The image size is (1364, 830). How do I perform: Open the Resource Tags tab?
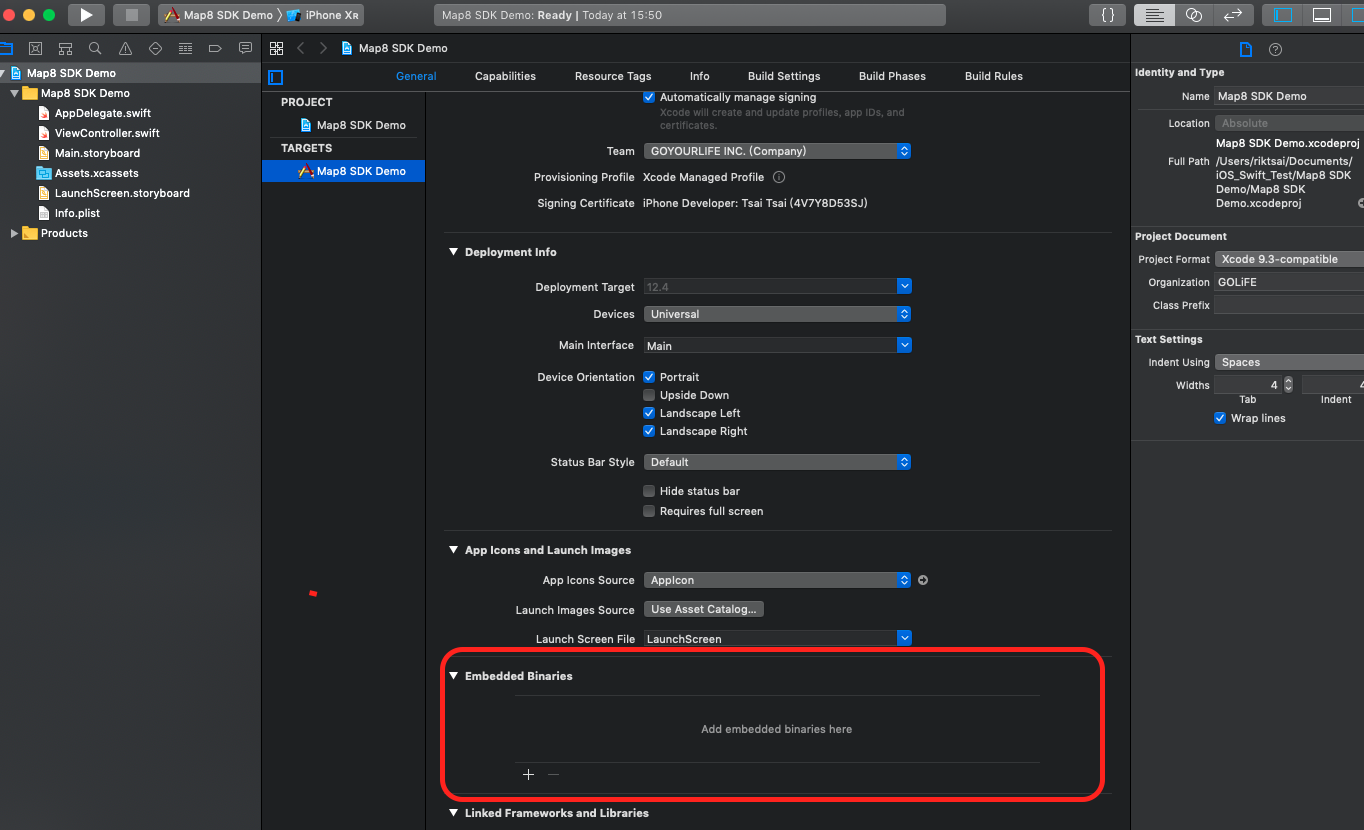(613, 76)
